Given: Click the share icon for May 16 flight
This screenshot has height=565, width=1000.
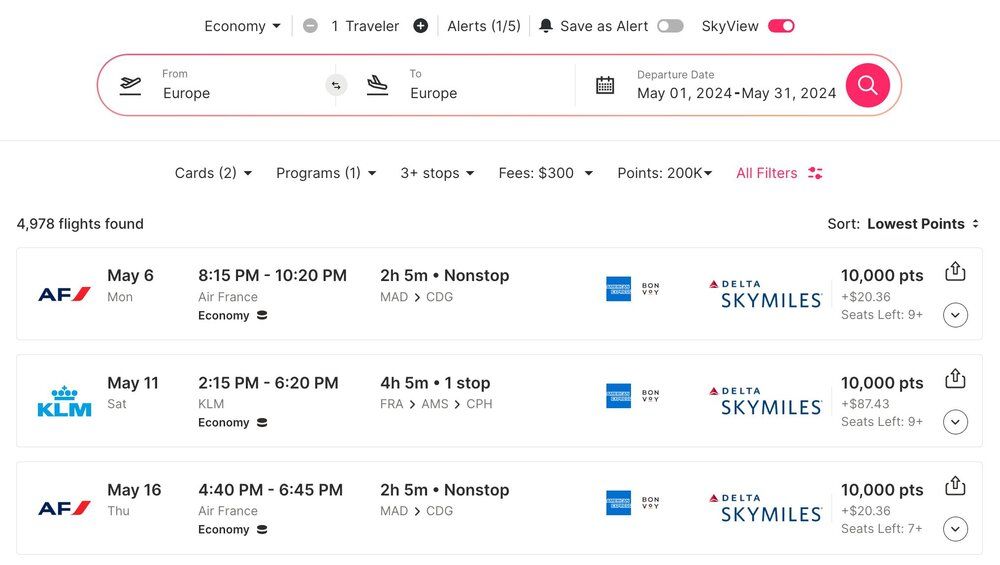Looking at the screenshot, I should coord(955,485).
